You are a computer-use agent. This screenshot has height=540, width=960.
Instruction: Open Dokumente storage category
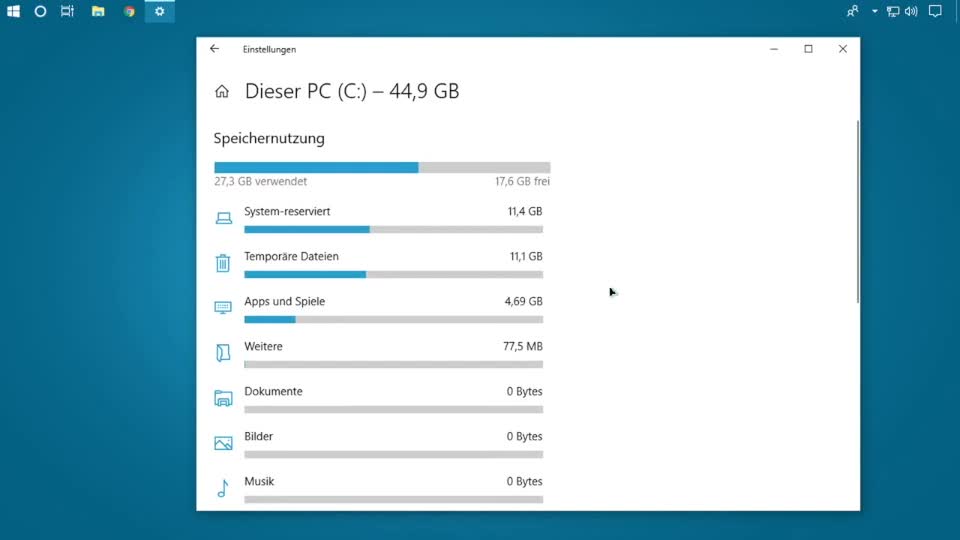pyautogui.click(x=378, y=399)
